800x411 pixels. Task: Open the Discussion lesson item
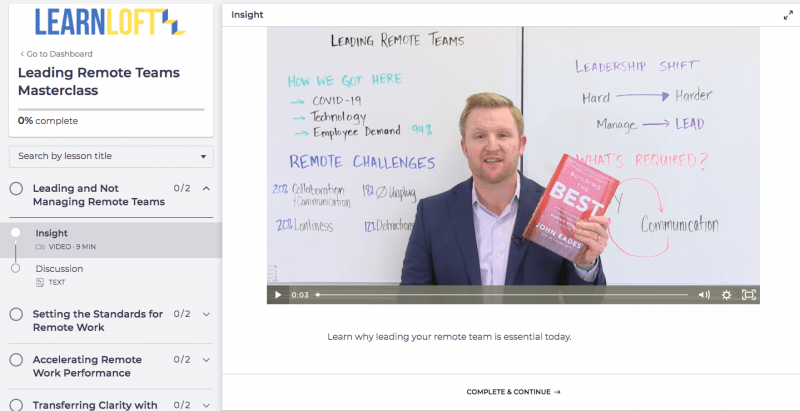(111, 275)
